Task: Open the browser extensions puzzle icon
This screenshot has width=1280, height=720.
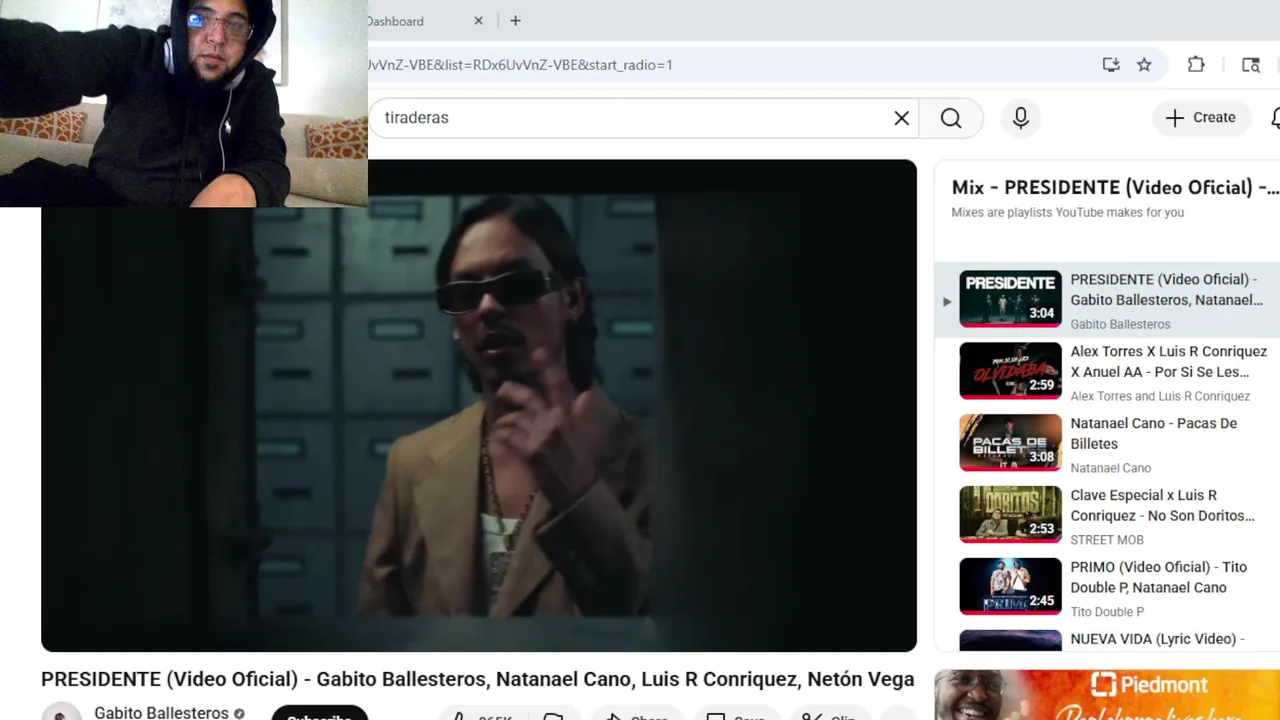Action: click(x=1196, y=65)
